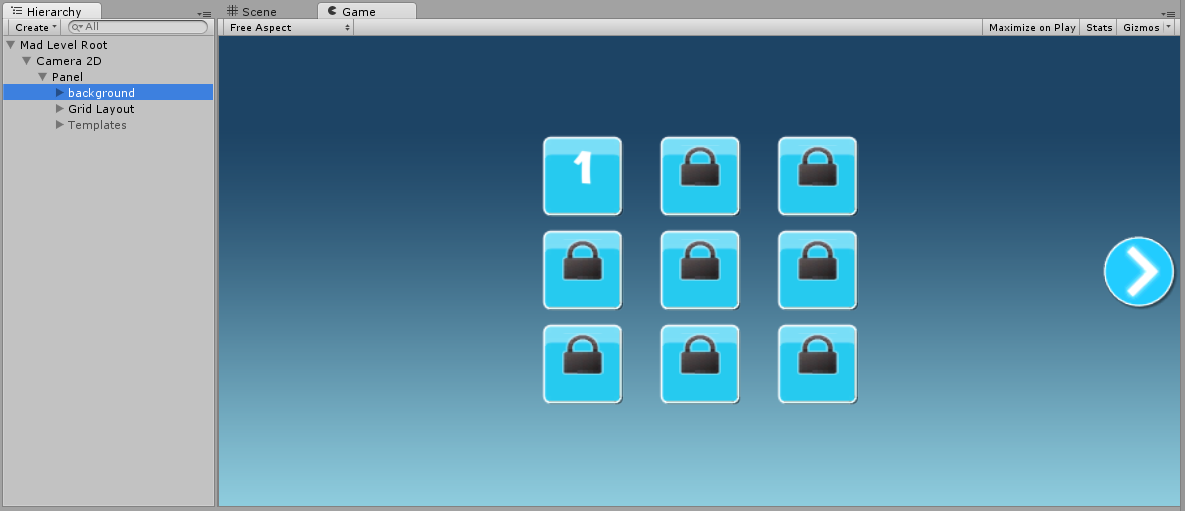Screen dimensions: 1185x511
Task: Collapse the Mad Level Root node
Action: tap(11, 45)
